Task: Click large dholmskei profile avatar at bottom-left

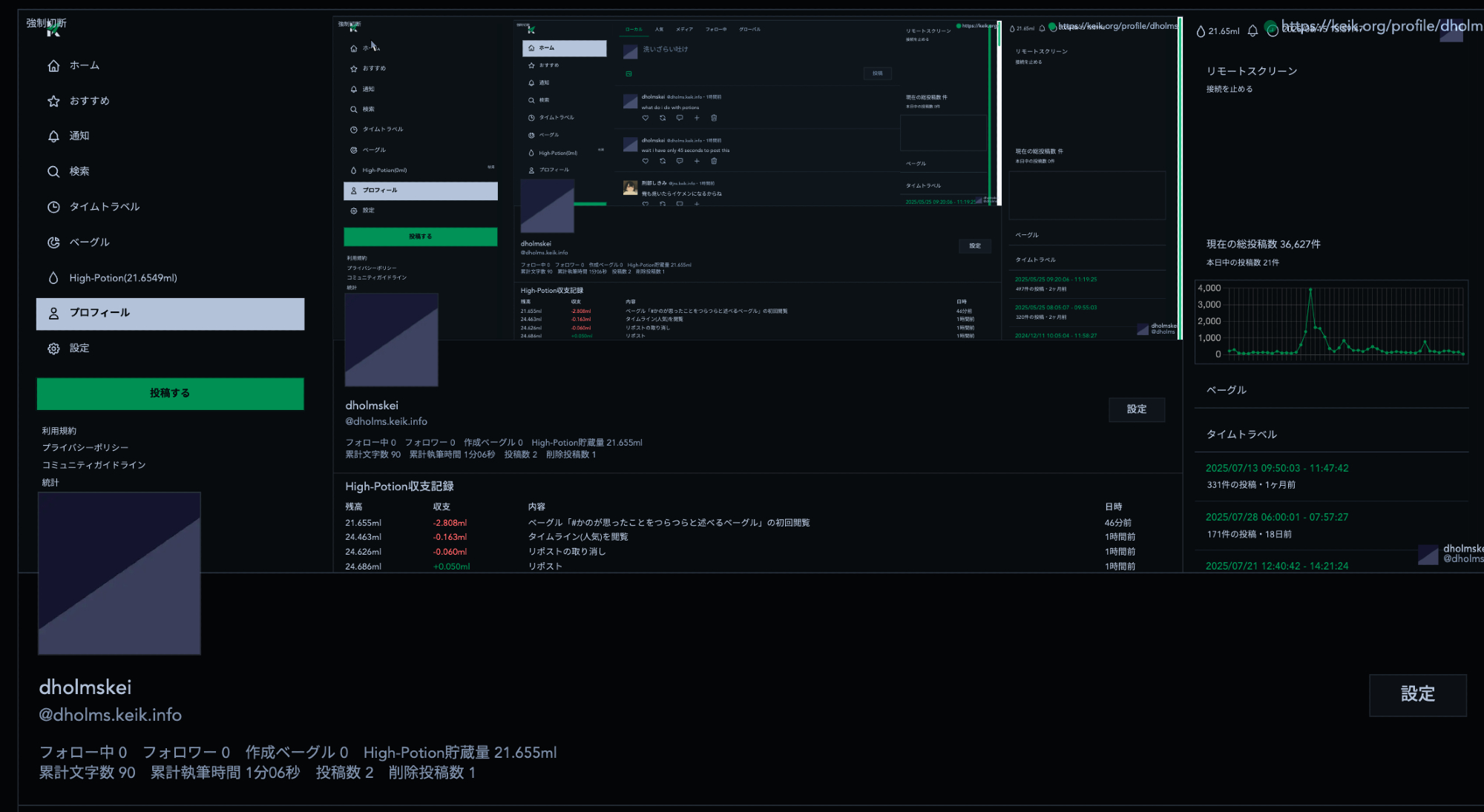Action: (119, 573)
